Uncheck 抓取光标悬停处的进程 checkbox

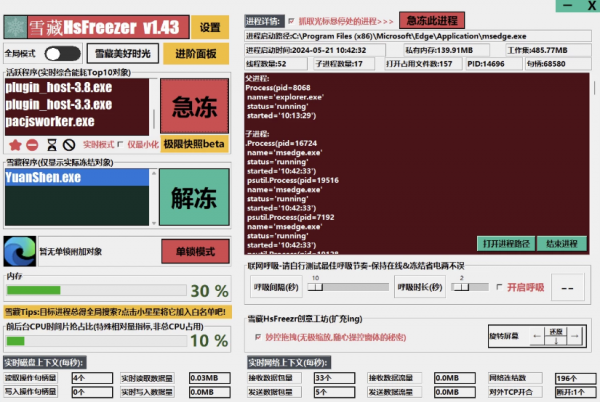pos(291,21)
